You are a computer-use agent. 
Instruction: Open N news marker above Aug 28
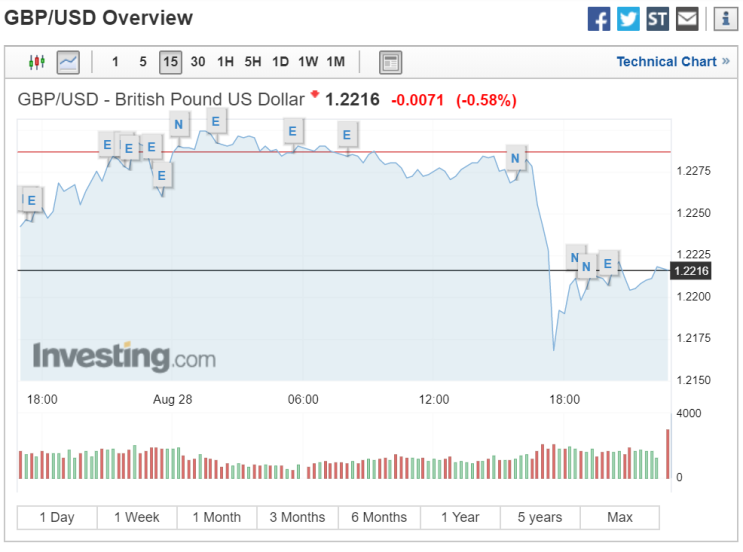[179, 125]
